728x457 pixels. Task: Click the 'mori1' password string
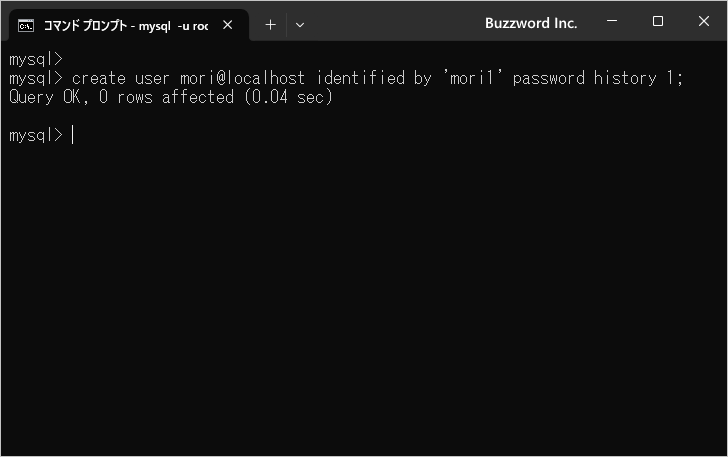(x=472, y=78)
